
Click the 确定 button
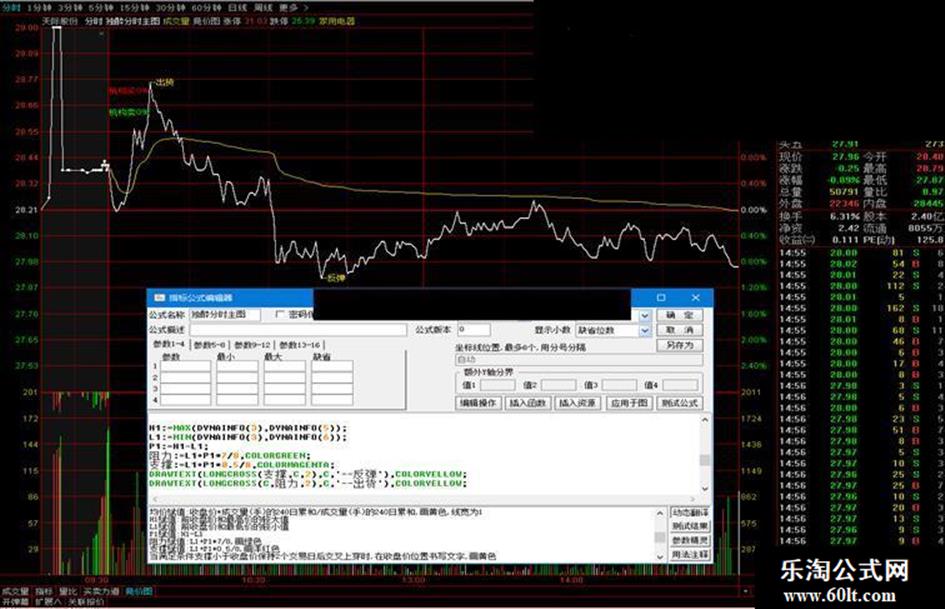[680, 315]
